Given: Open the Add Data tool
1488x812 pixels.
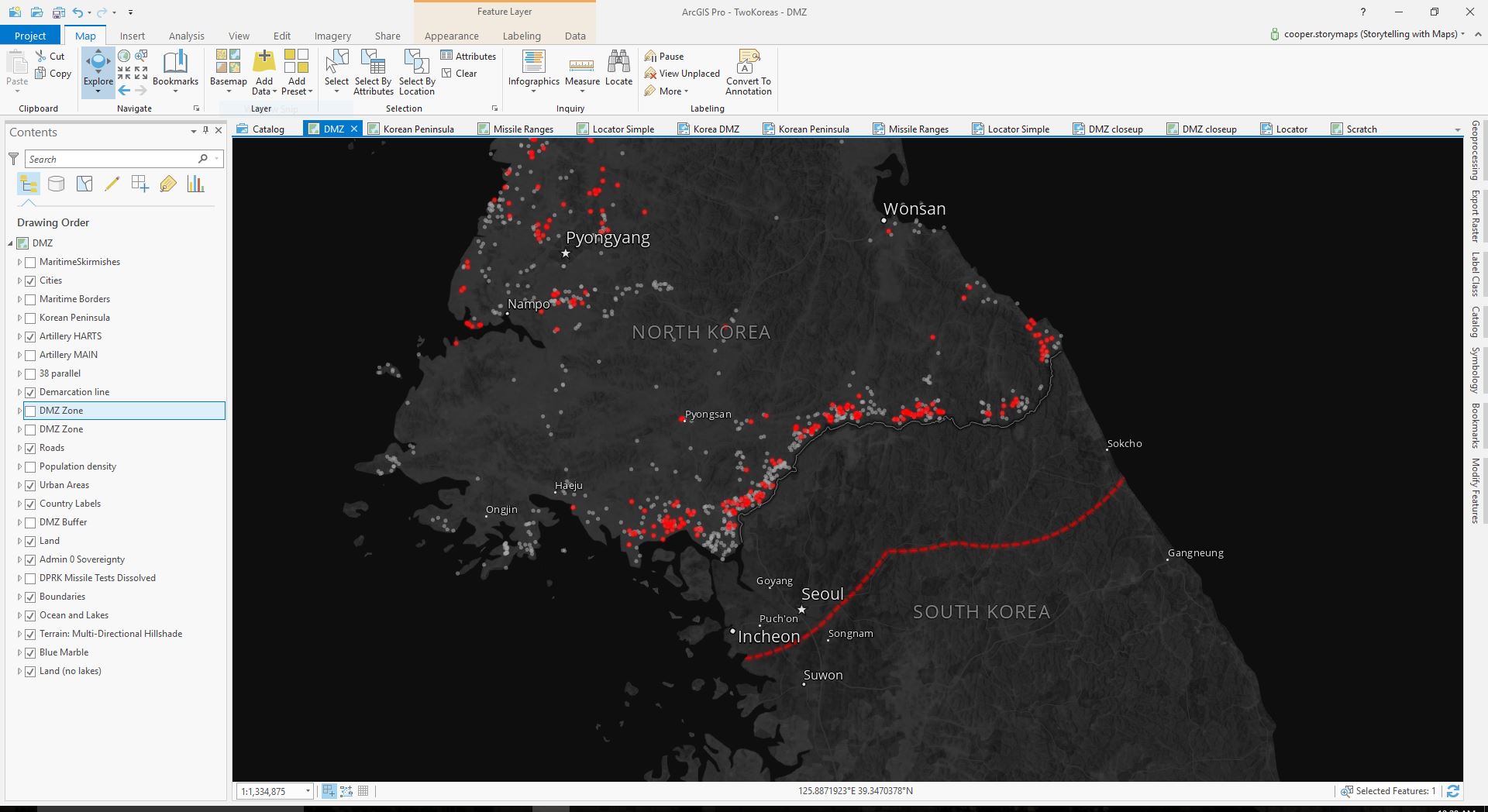Looking at the screenshot, I should tap(264, 62).
